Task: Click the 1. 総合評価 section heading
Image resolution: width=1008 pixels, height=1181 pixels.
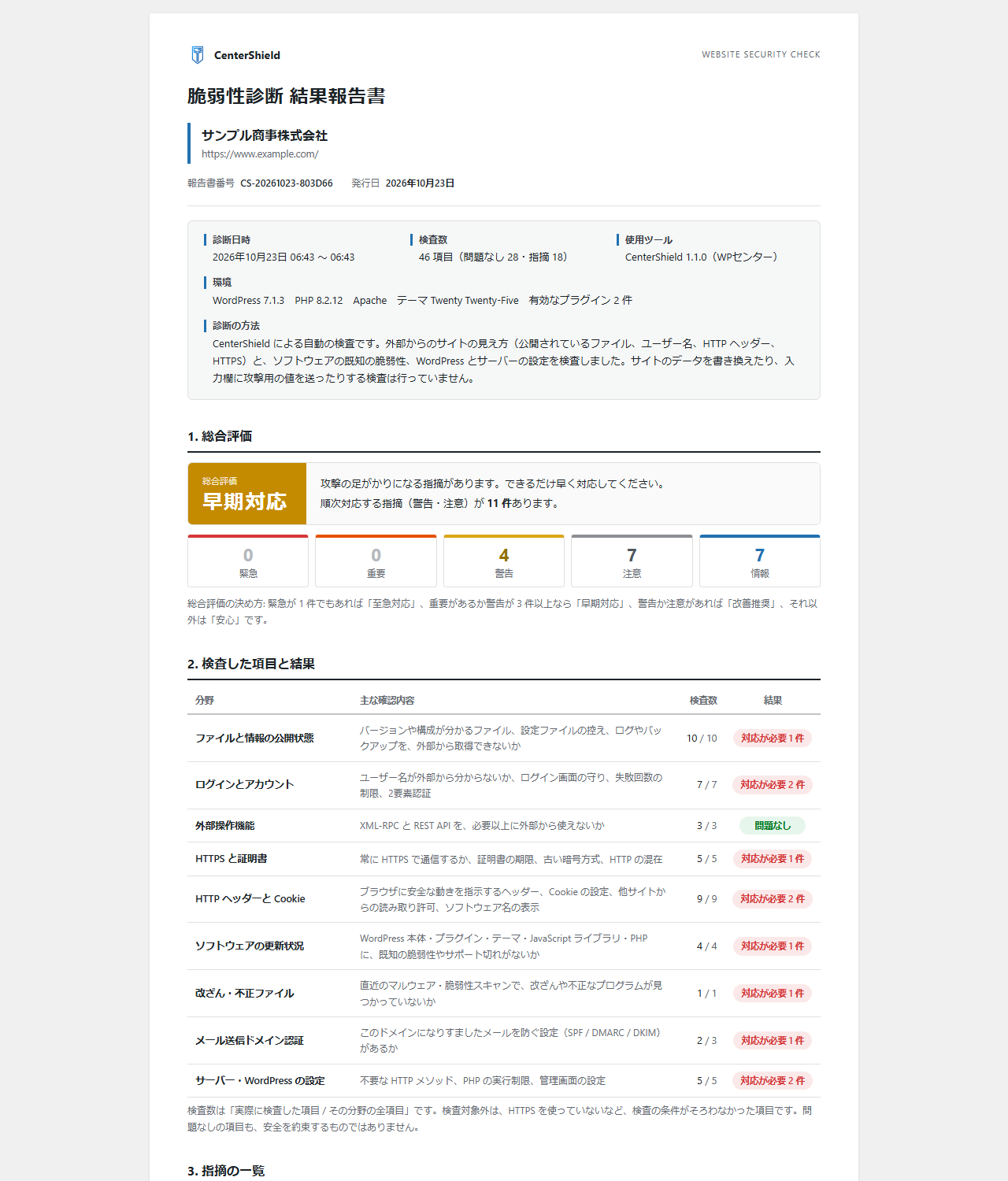Action: tap(220, 436)
